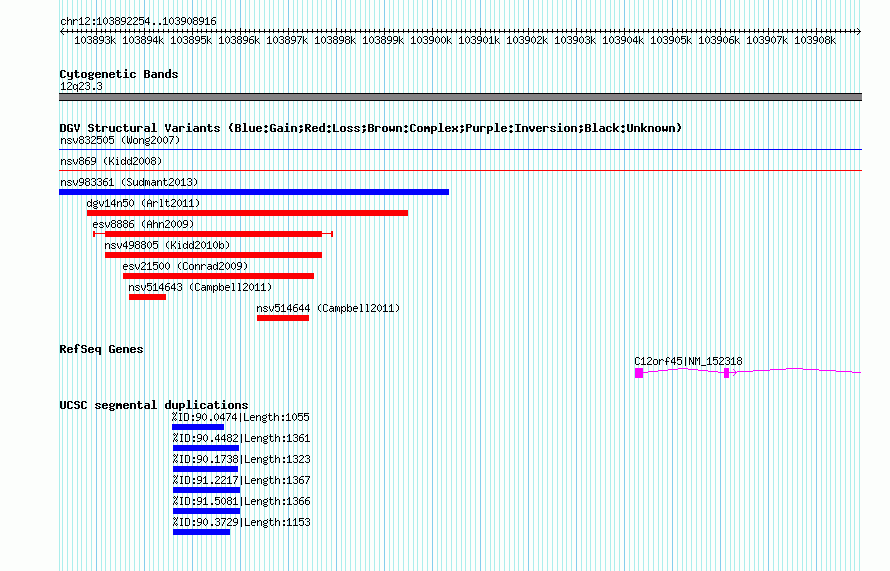Select the blue nsv983361 gain bar
The width and height of the screenshot is (890, 571).
[254, 192]
